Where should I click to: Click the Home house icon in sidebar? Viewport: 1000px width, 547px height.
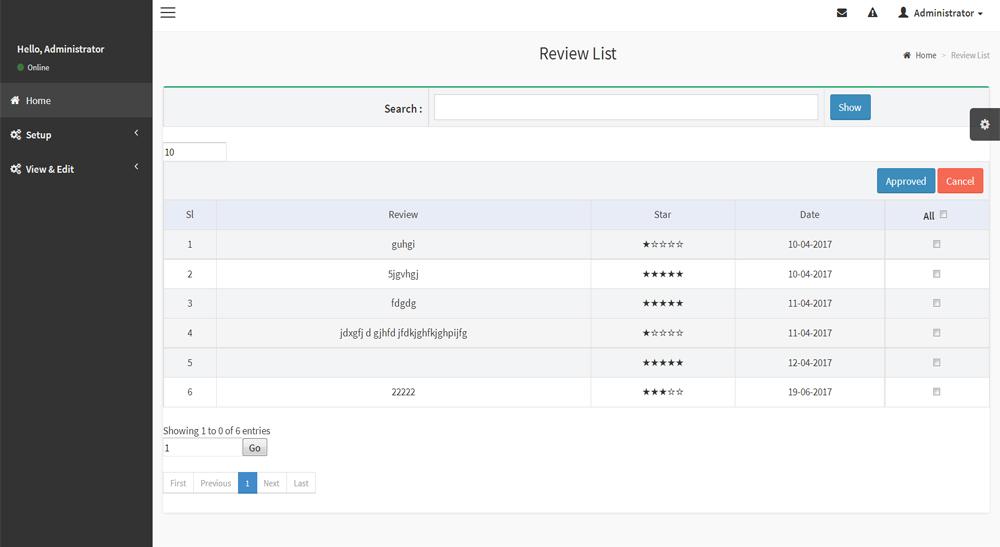pyautogui.click(x=16, y=101)
